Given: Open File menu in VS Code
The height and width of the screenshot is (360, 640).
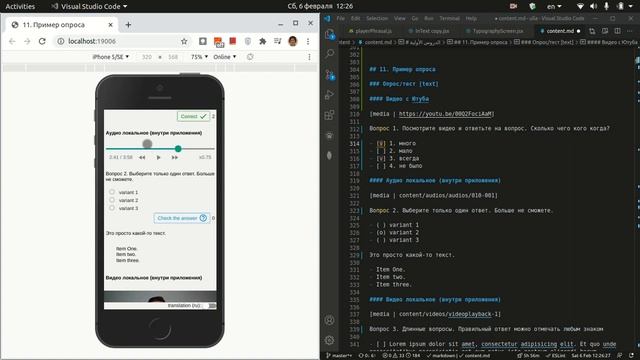Looking at the screenshot, I should tap(340, 18).
